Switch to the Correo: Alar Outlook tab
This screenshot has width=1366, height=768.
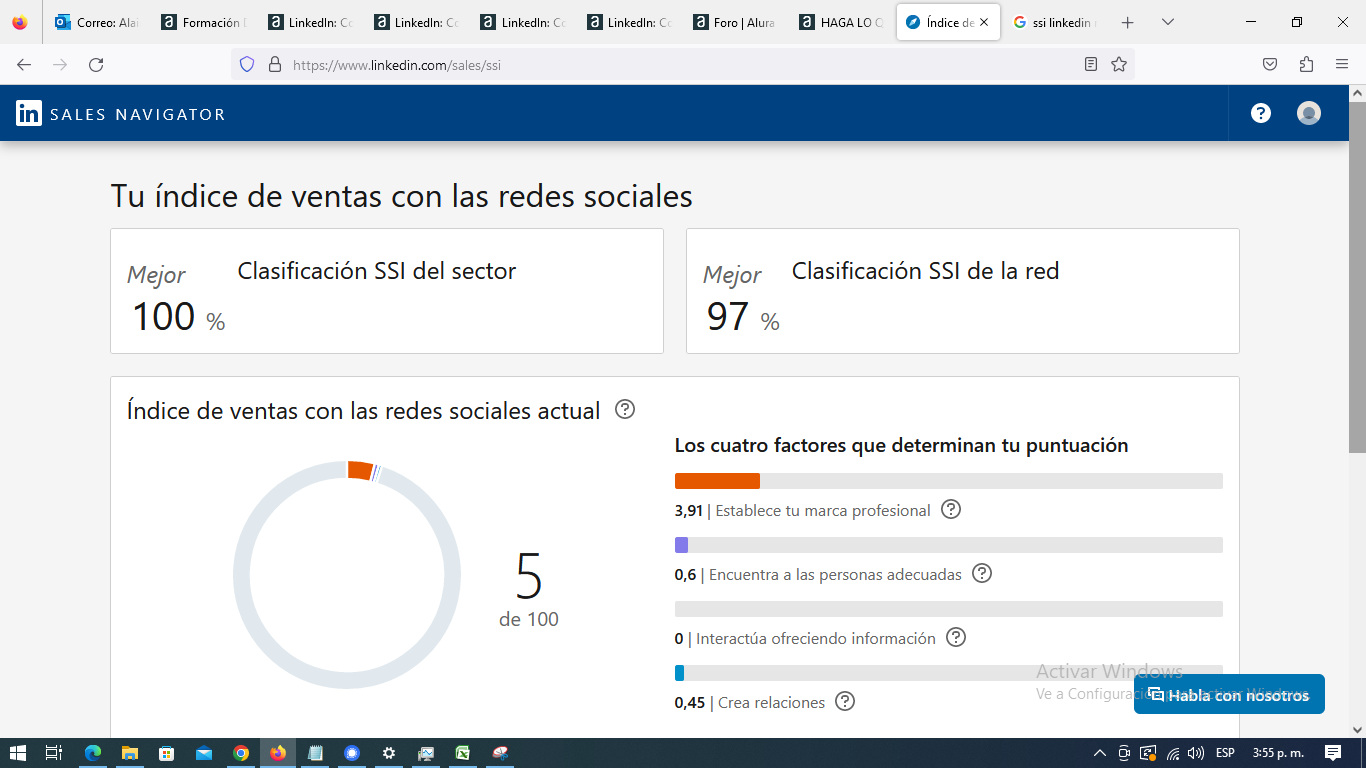(x=97, y=22)
